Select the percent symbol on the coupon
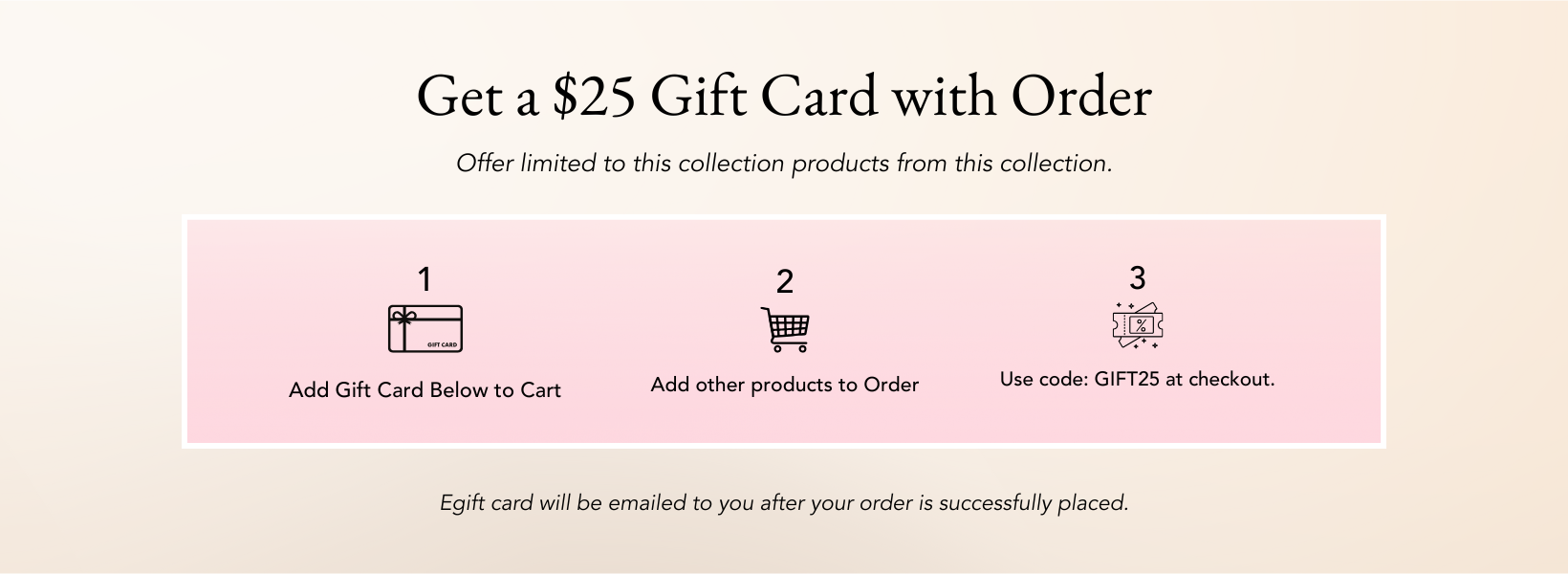 coord(1140,326)
